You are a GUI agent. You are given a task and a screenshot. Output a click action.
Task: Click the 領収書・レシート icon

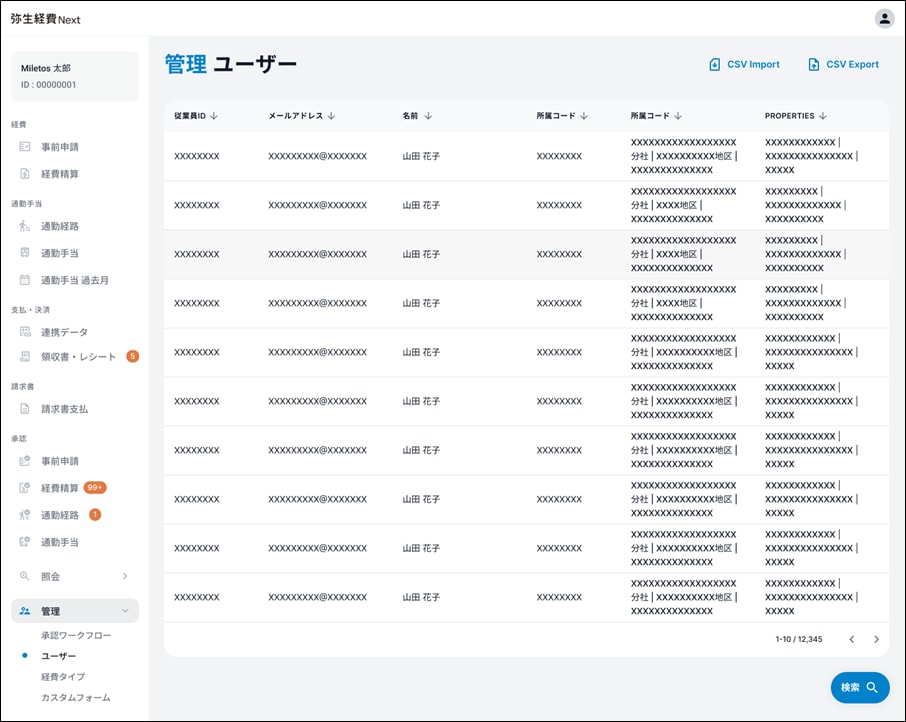tap(25, 356)
